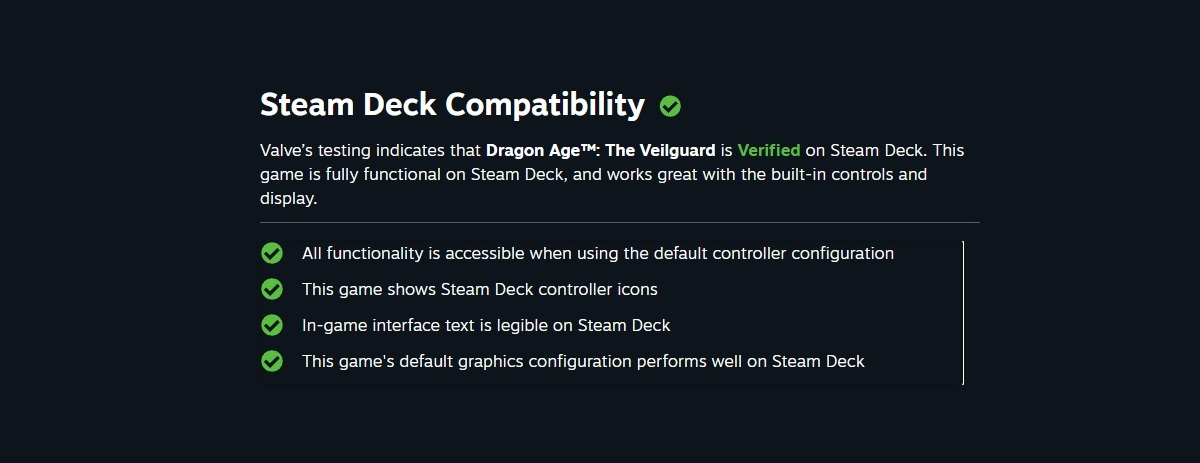This screenshot has width=1200, height=463.
Task: Click the green Verified status text
Action: pos(768,151)
